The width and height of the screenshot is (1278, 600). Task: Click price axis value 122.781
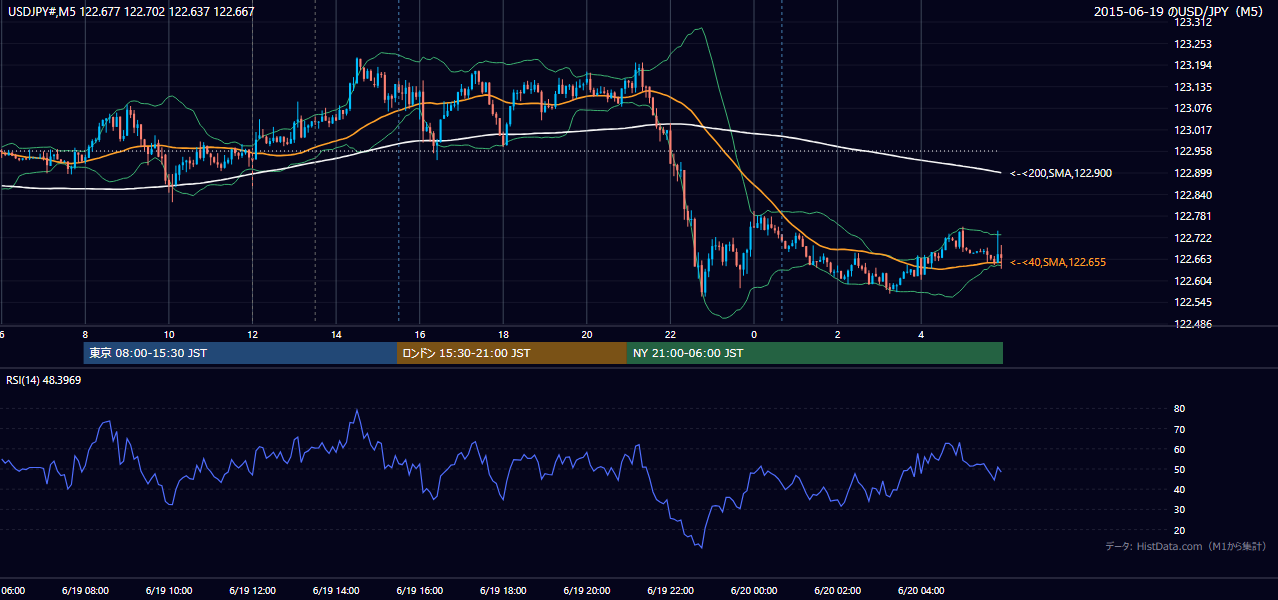pyautogui.click(x=1192, y=216)
